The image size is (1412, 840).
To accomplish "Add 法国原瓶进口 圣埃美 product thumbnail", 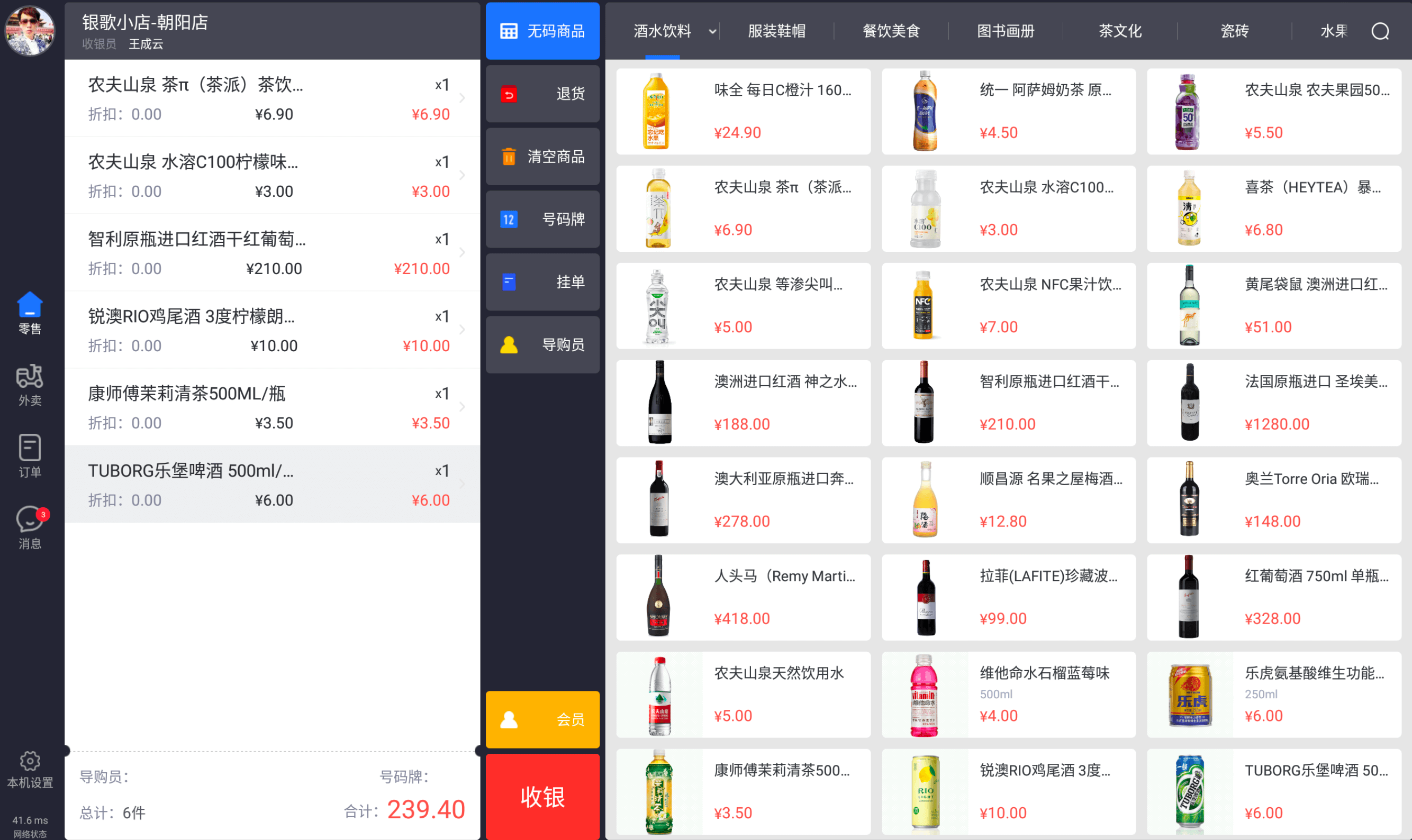I will coord(1190,403).
